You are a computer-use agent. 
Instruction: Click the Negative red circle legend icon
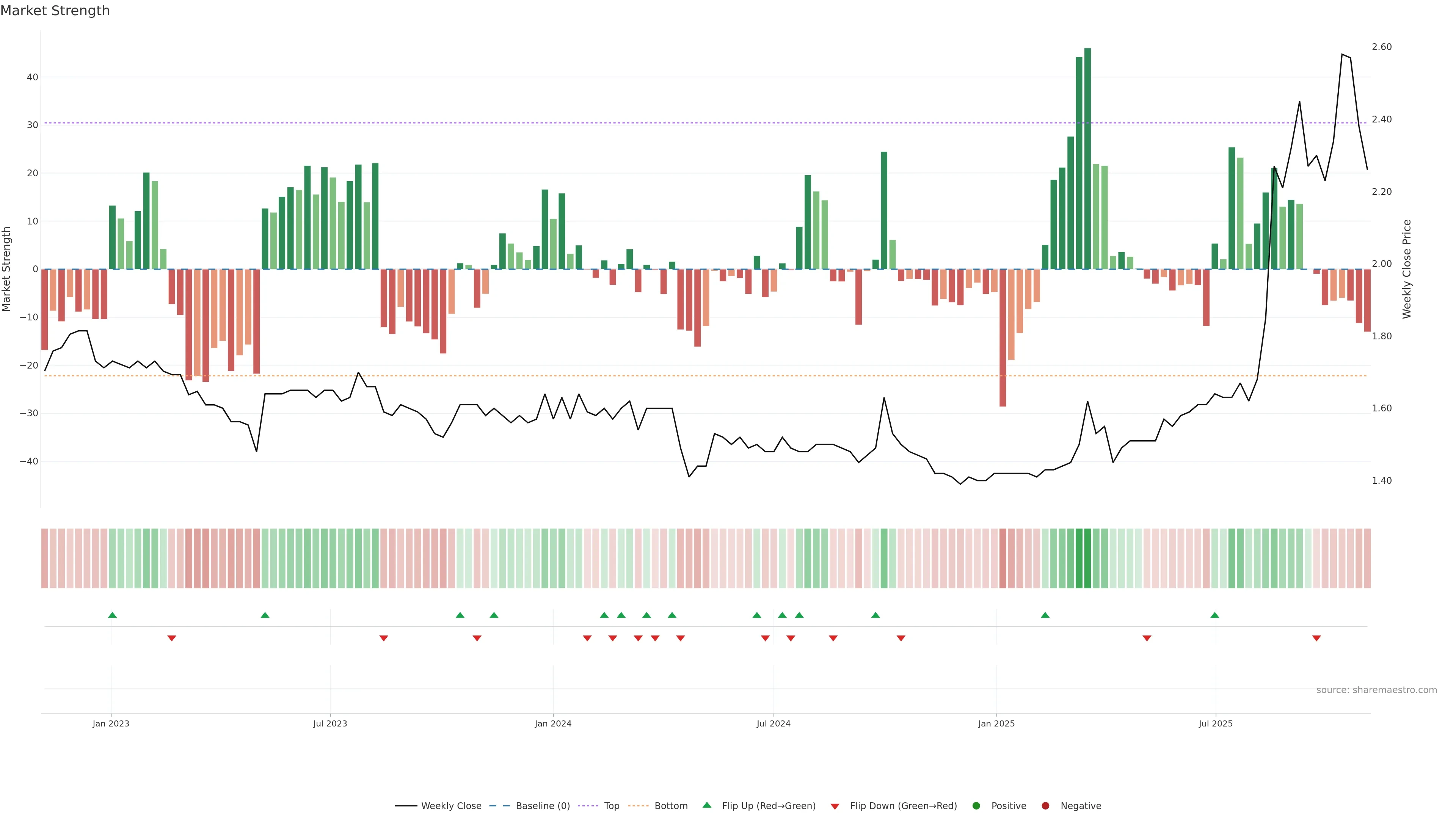pos(1045,805)
